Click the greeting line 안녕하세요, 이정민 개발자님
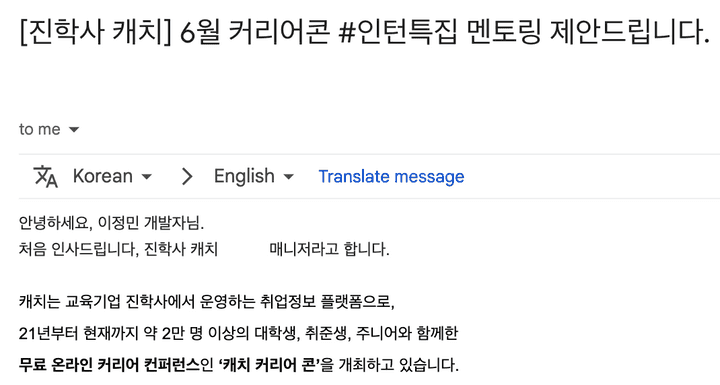Image resolution: width=720 pixels, height=385 pixels. (111, 223)
